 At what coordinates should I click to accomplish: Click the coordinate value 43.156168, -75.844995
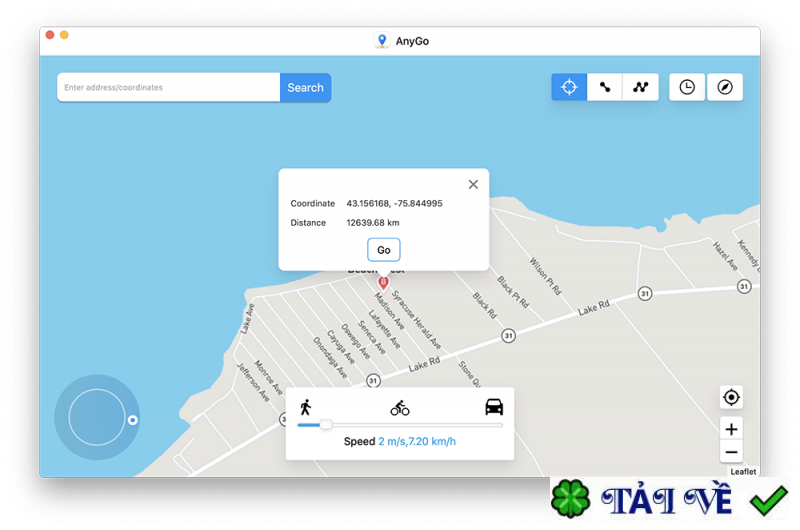click(x=394, y=204)
